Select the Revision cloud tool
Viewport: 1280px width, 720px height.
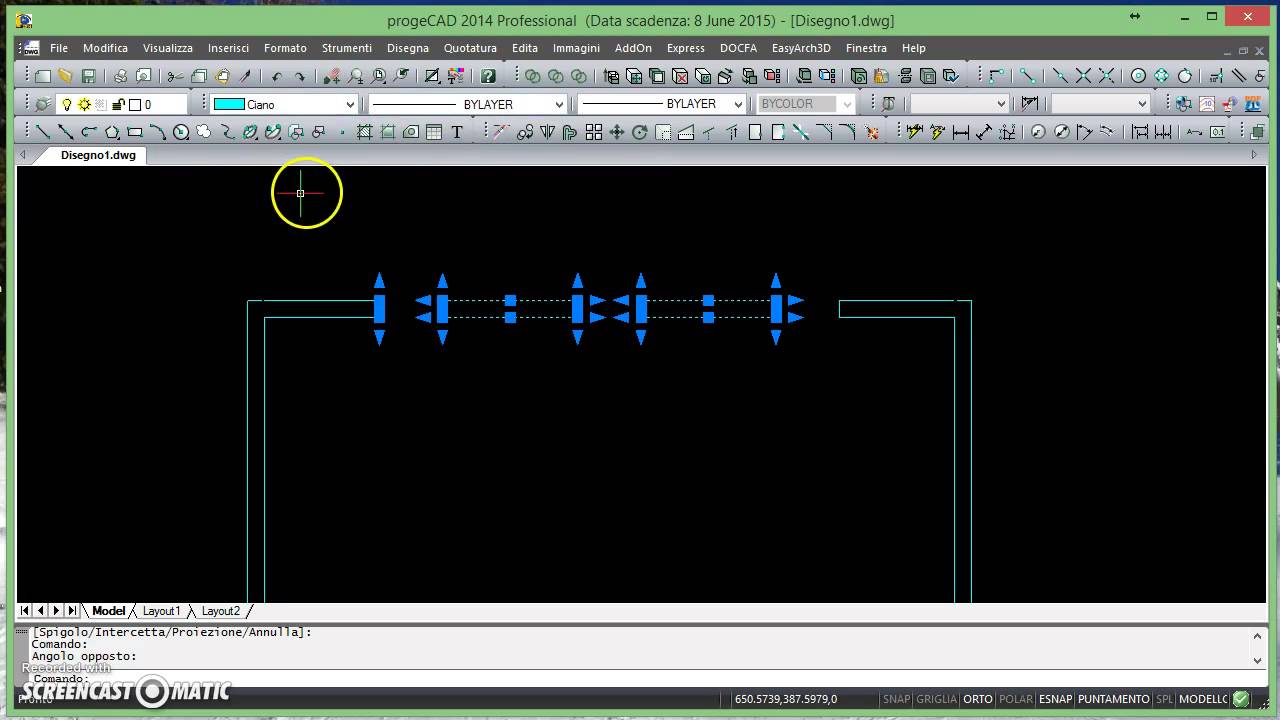pos(204,132)
